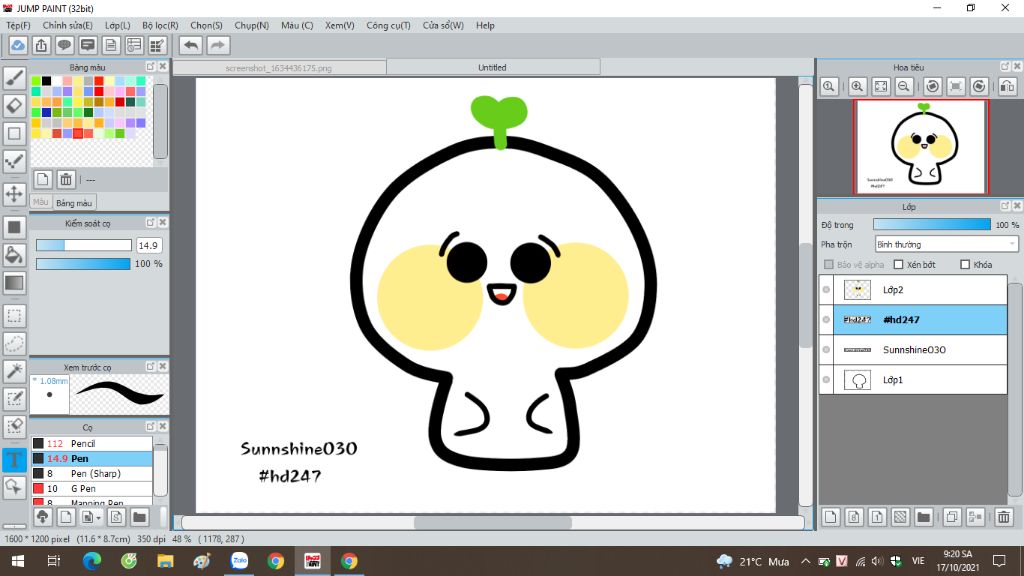Screen dimensions: 1024x576
Task: Switch to screenshot_1634436175.png tab
Action: coord(280,67)
